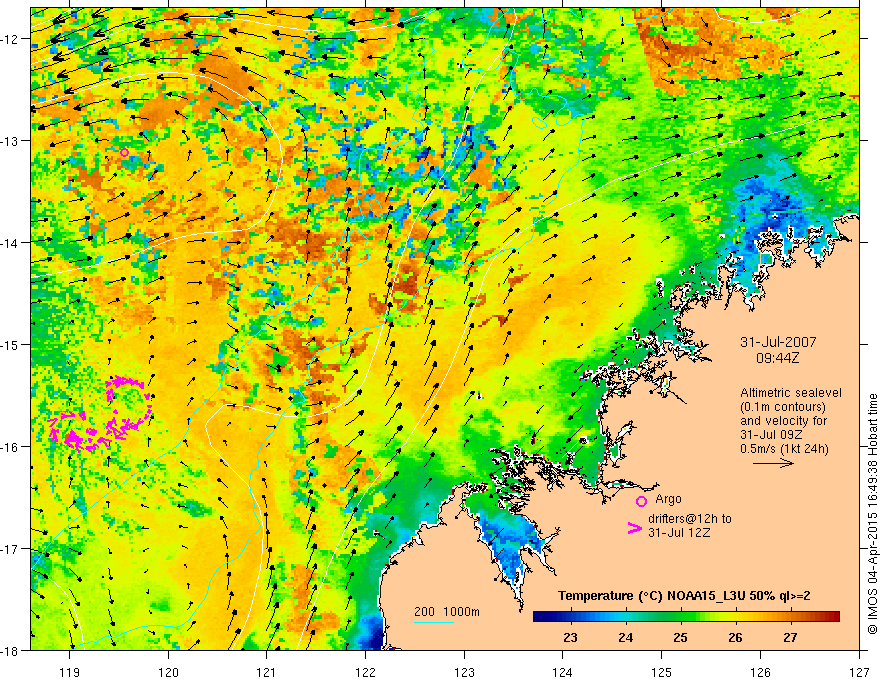Click the 0.5m/s reference velocity arrow

(773, 463)
